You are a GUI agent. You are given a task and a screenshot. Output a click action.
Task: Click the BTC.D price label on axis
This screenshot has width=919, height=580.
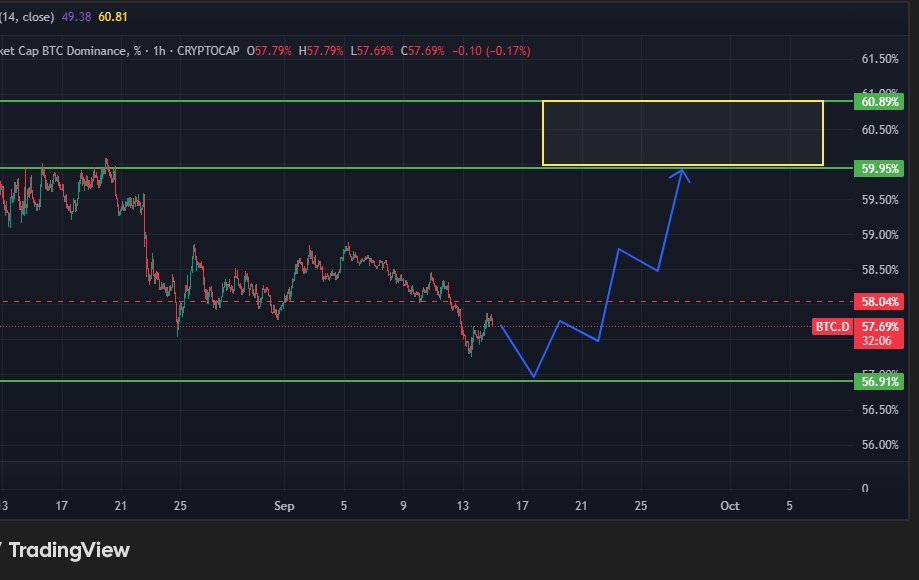tap(831, 326)
